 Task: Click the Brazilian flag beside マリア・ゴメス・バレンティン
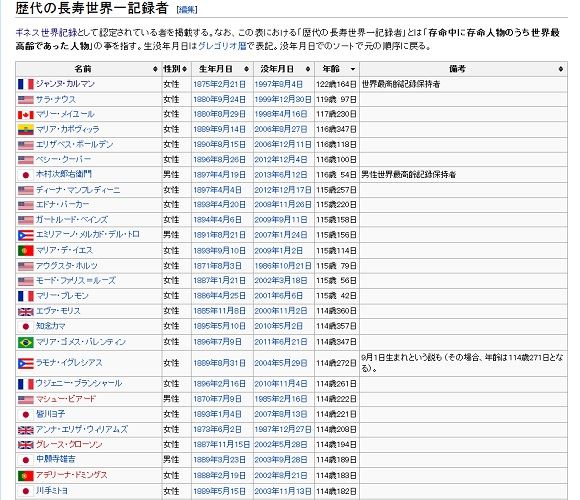coord(26,342)
